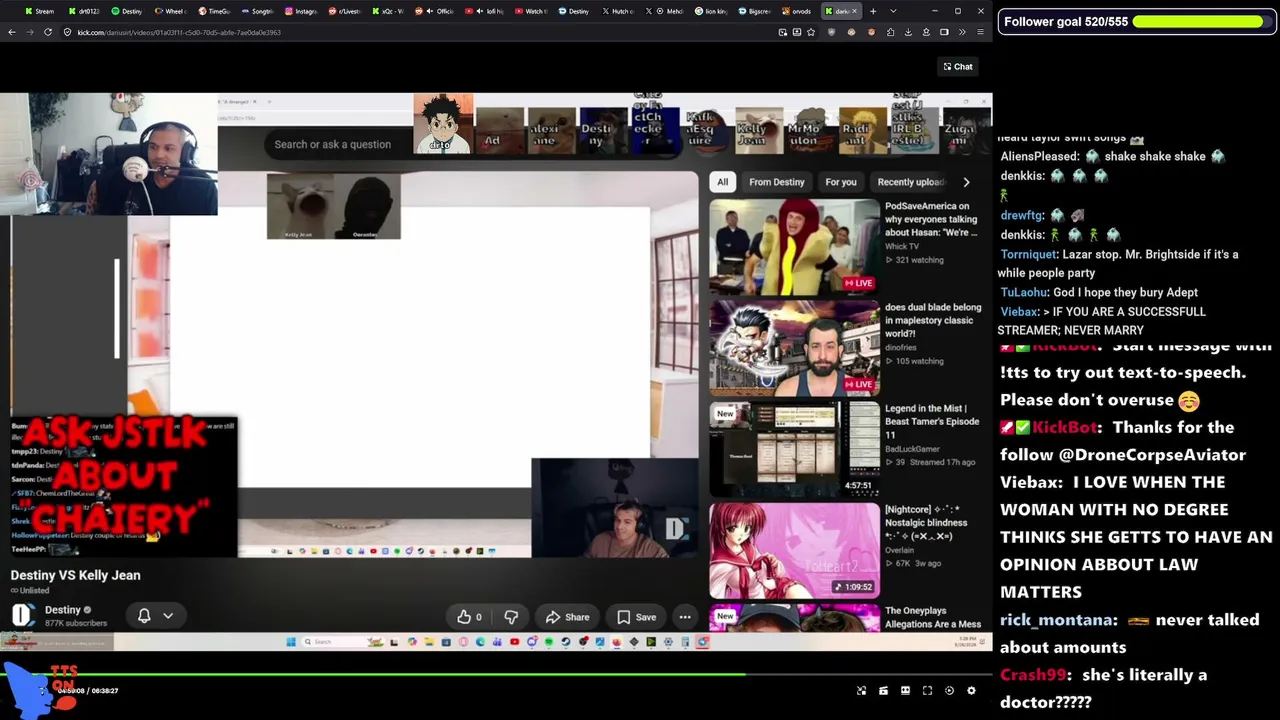Screen dimensions: 1280x720
Task: Open a new browser tab
Action: (x=873, y=11)
